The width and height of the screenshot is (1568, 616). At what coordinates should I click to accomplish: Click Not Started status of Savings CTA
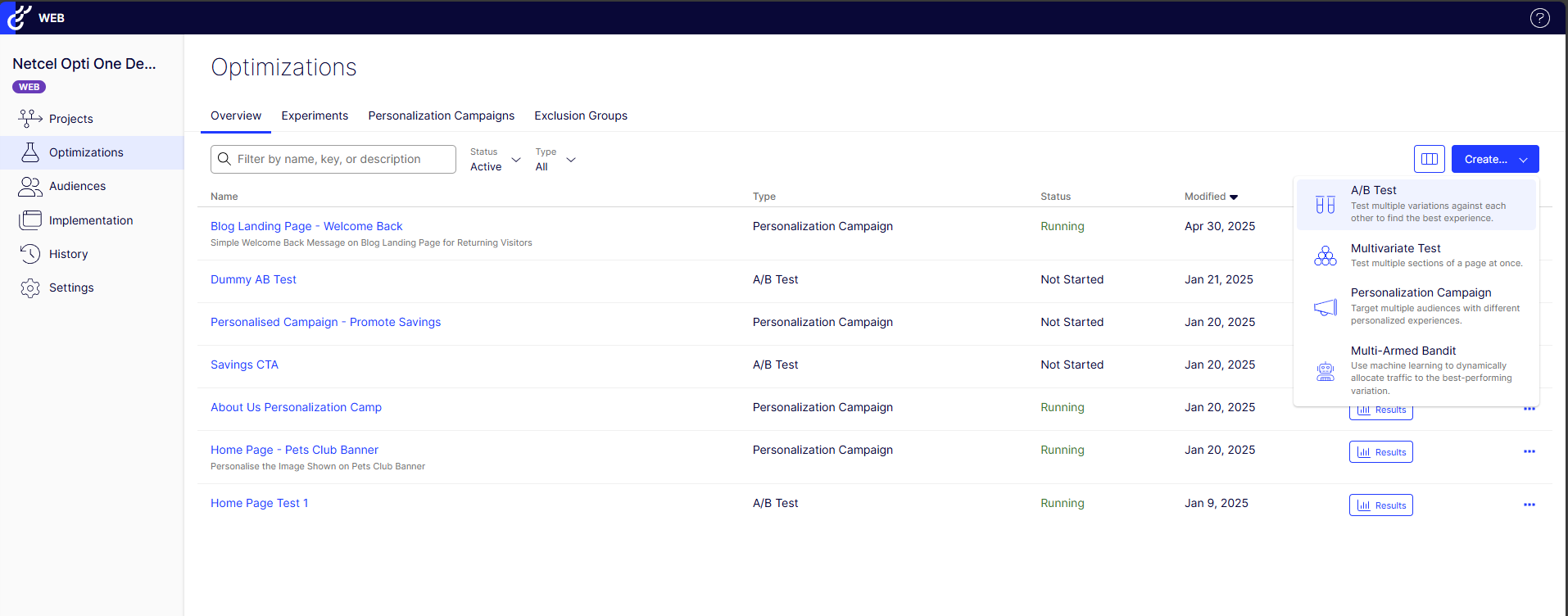point(1072,365)
